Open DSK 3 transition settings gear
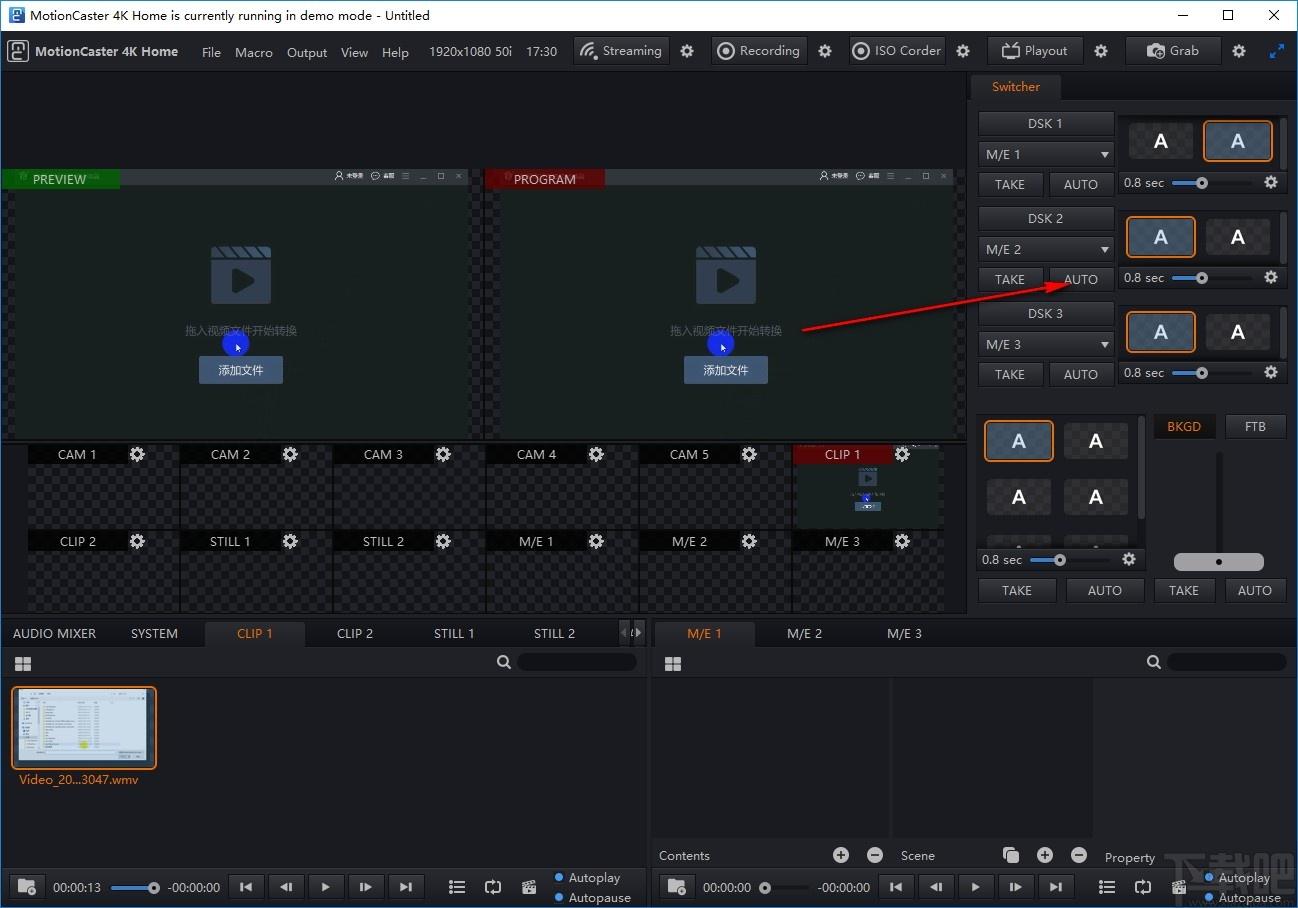The image size is (1298, 908). 1271,372
